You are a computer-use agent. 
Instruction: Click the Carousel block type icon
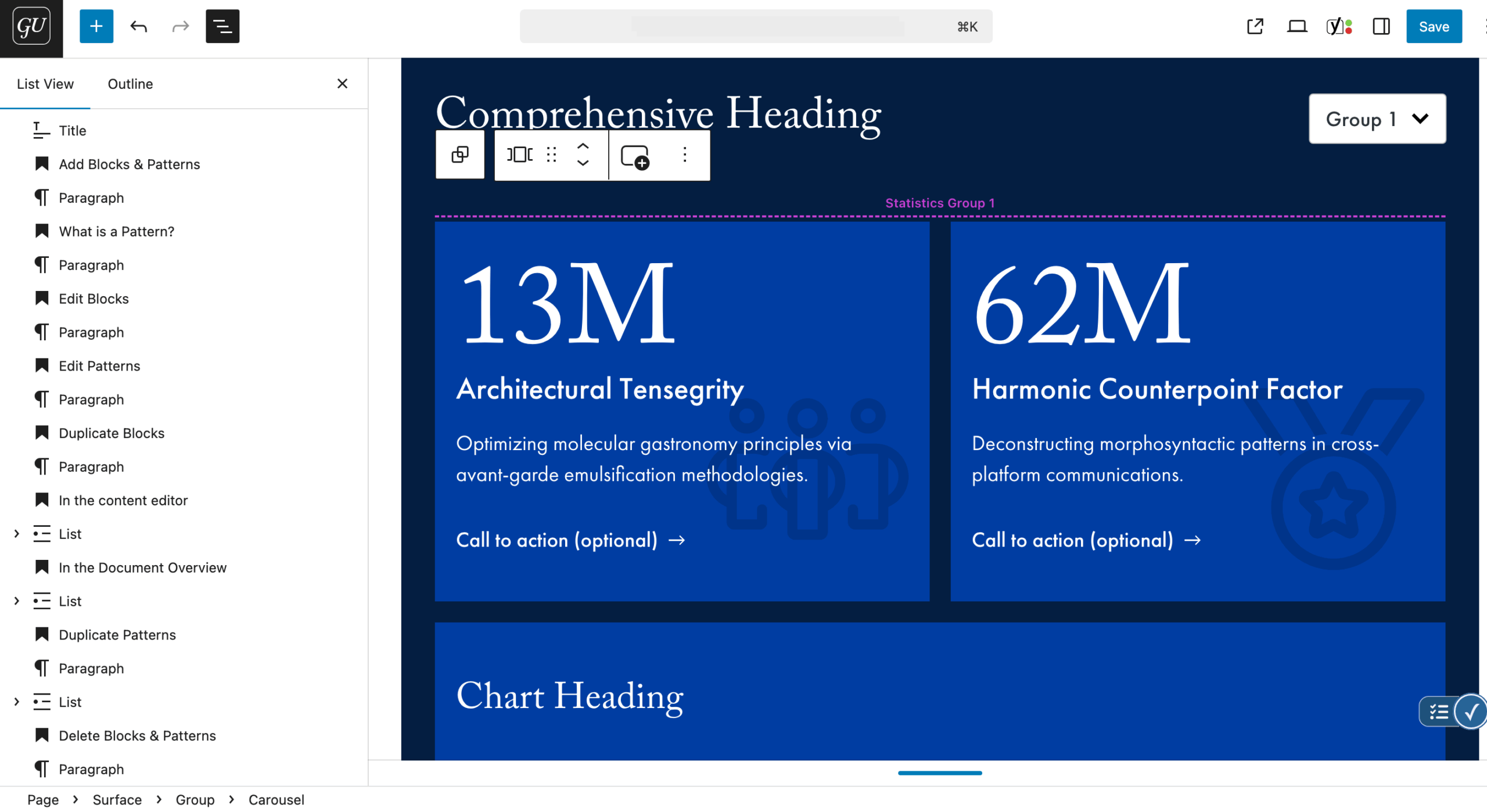pyautogui.click(x=520, y=155)
